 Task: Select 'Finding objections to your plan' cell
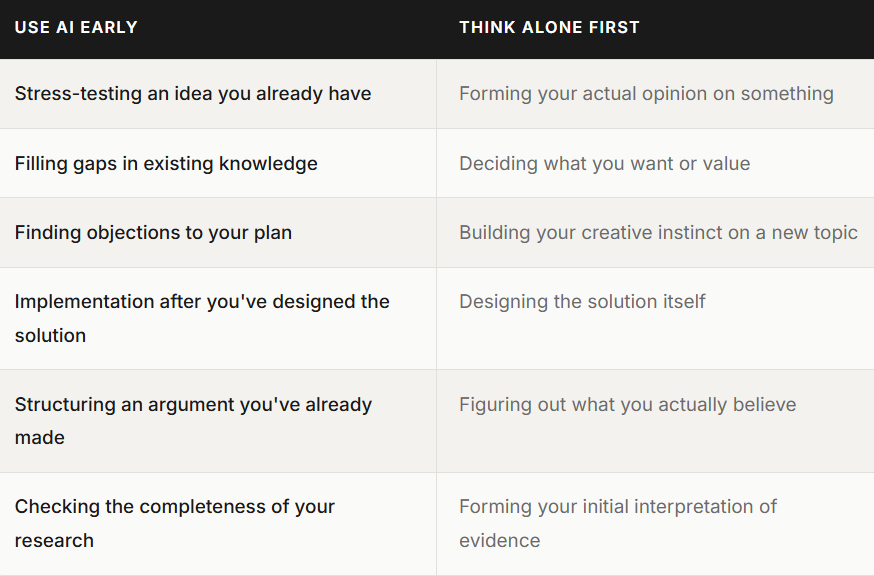pyautogui.click(x=218, y=233)
